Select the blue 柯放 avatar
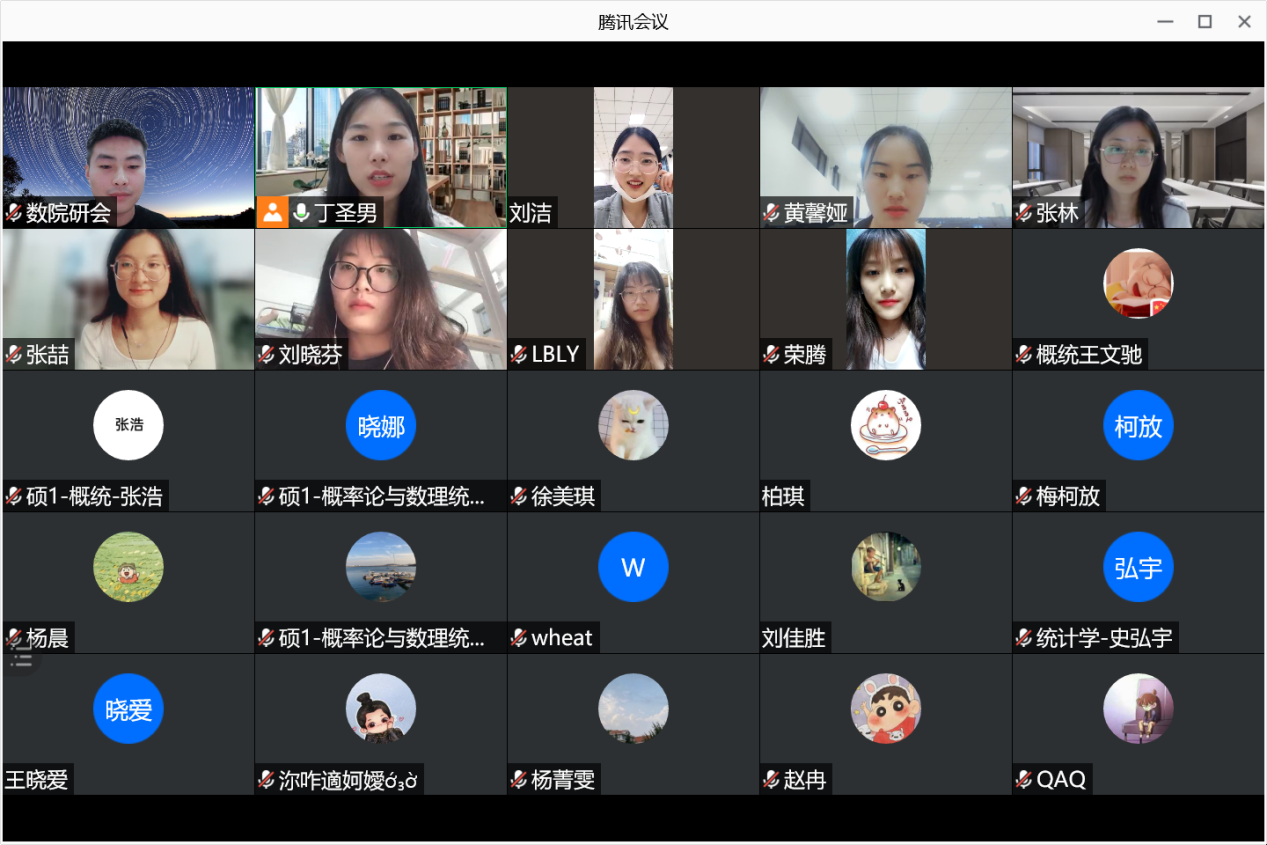Viewport: 1267px width, 845px height. click(1138, 426)
